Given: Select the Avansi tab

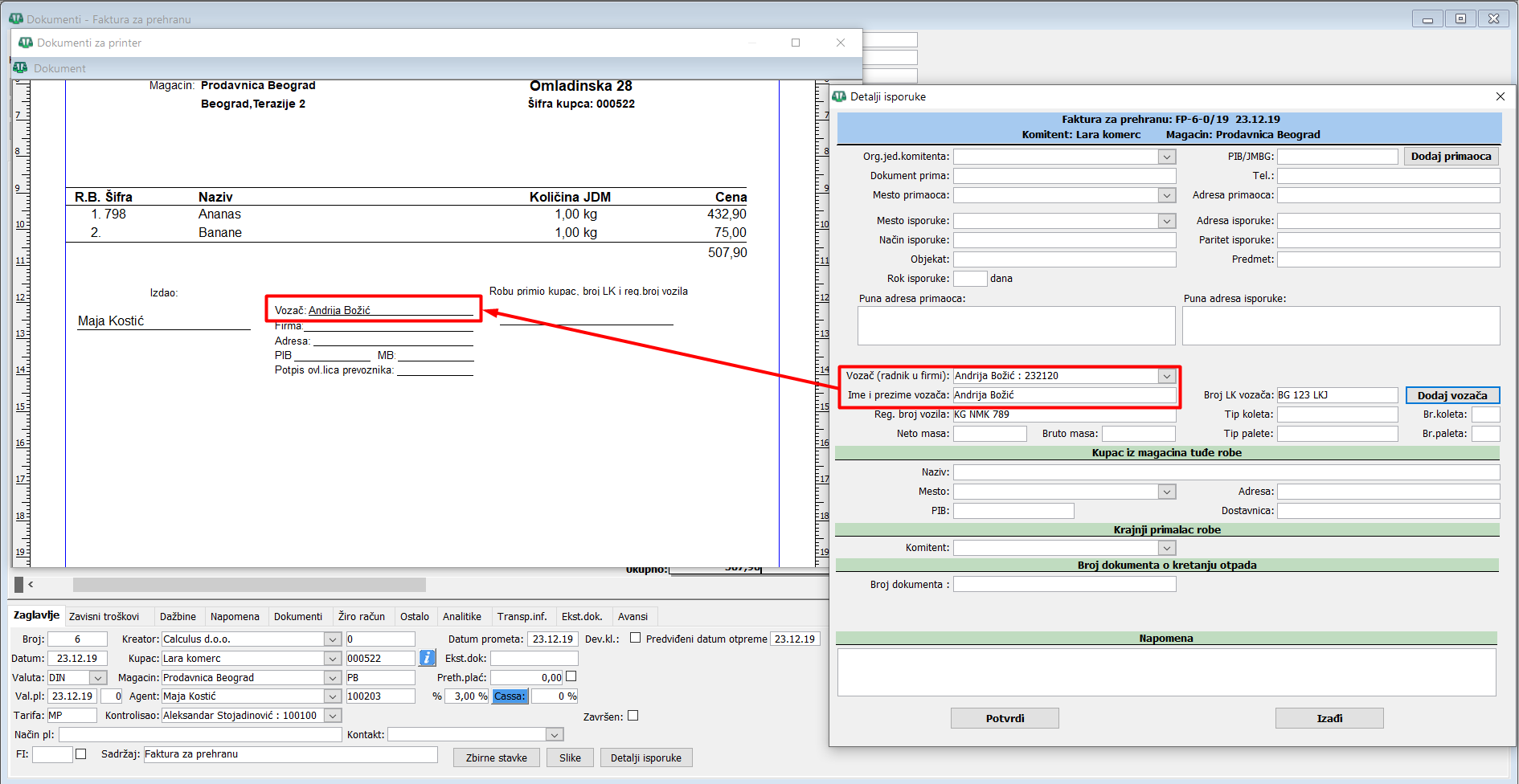Looking at the screenshot, I should [633, 617].
